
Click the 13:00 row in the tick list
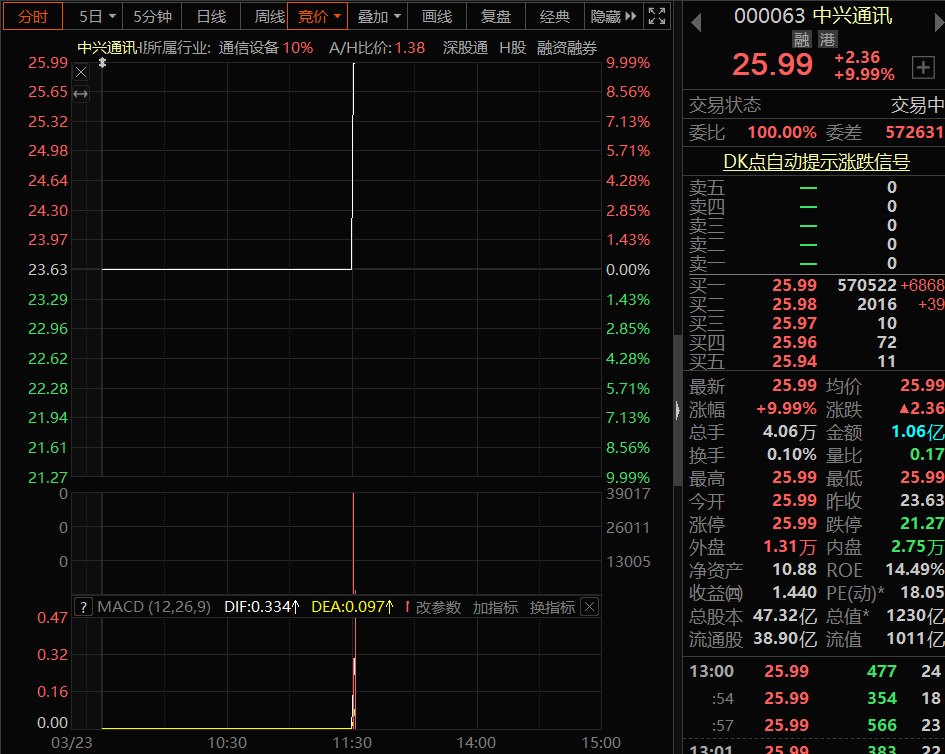tap(814, 671)
